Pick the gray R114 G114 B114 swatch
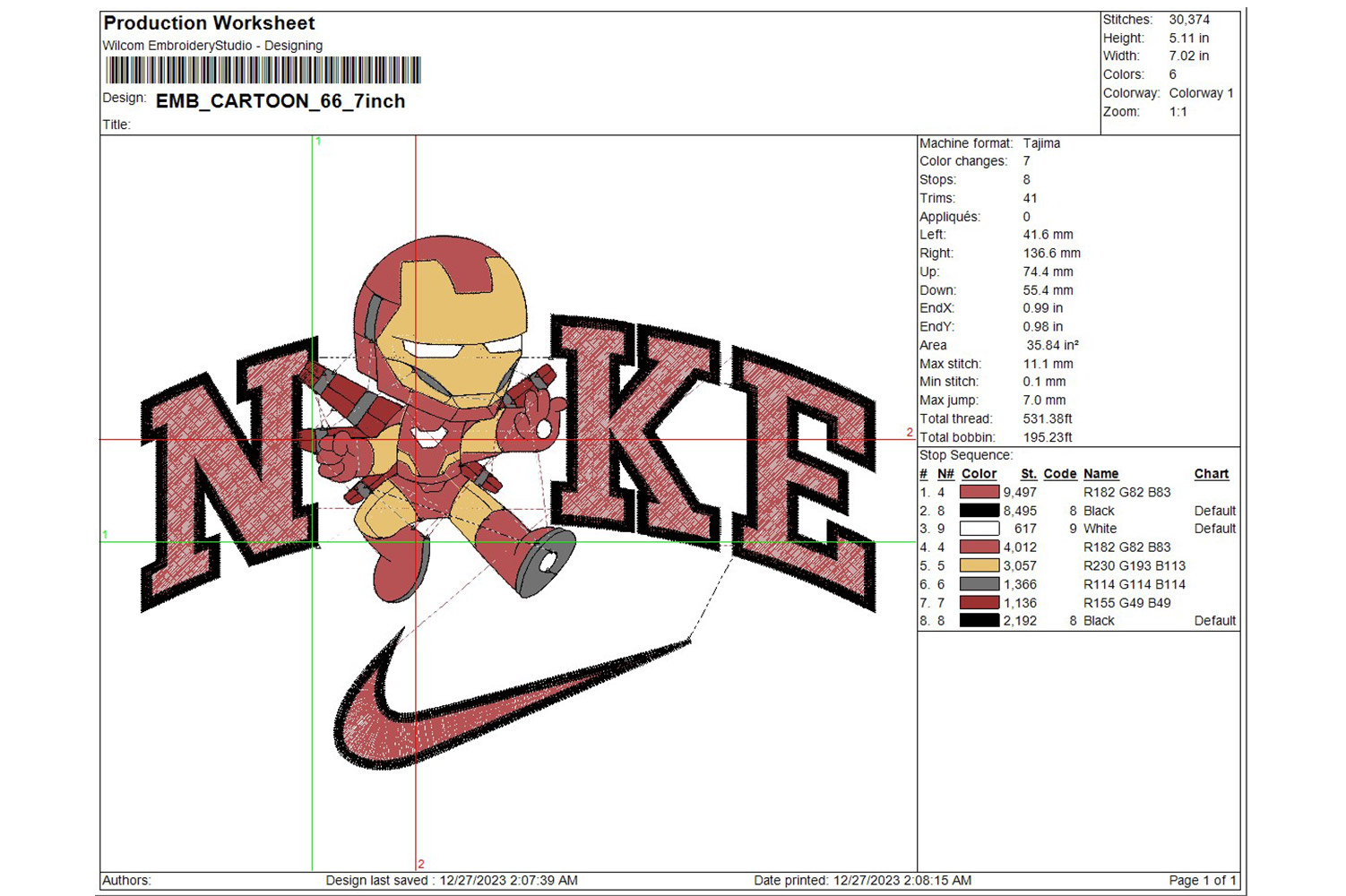Image resolution: width=1346 pixels, height=896 pixels. (x=979, y=584)
